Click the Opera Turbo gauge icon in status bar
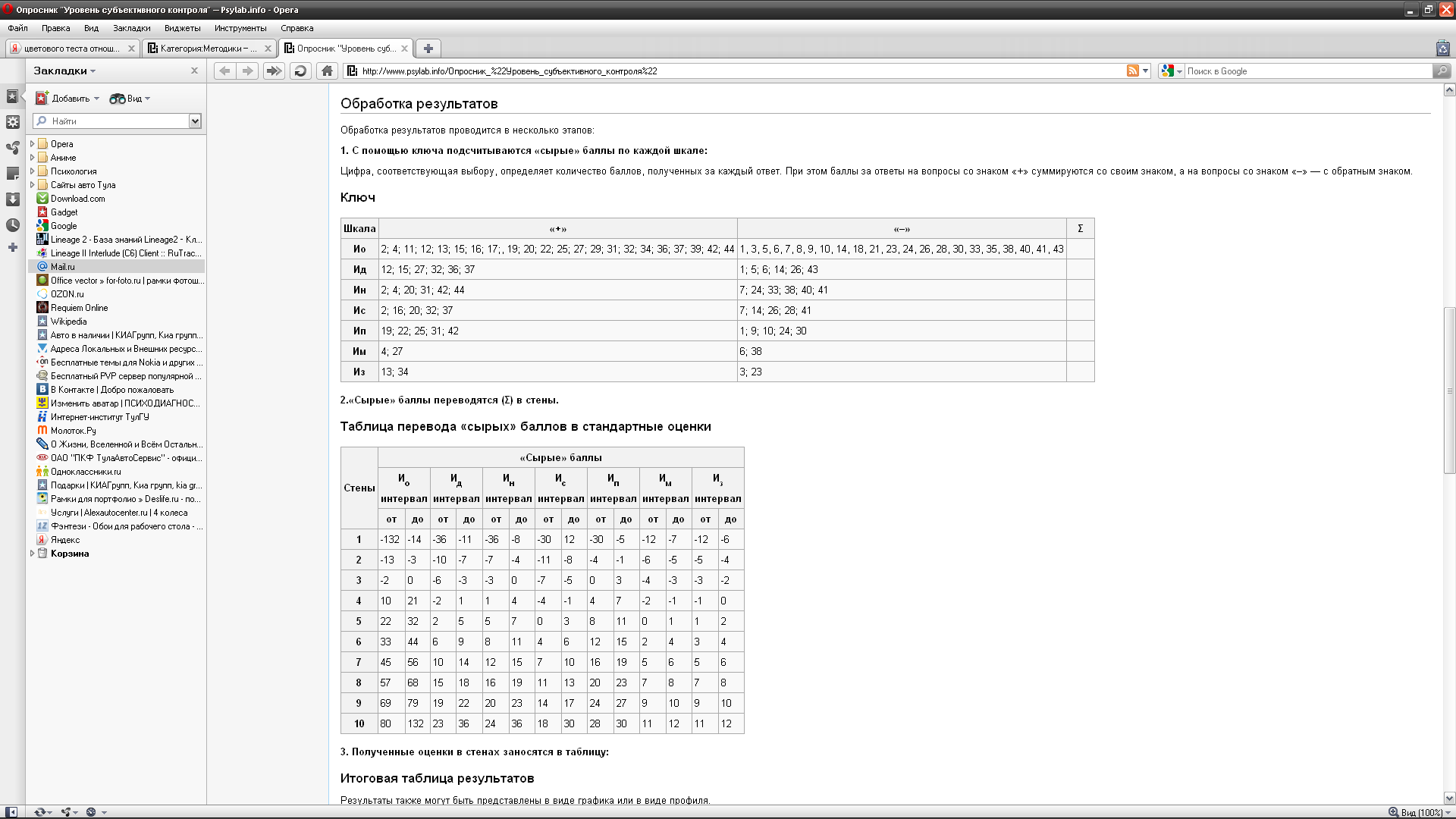 tap(91, 812)
